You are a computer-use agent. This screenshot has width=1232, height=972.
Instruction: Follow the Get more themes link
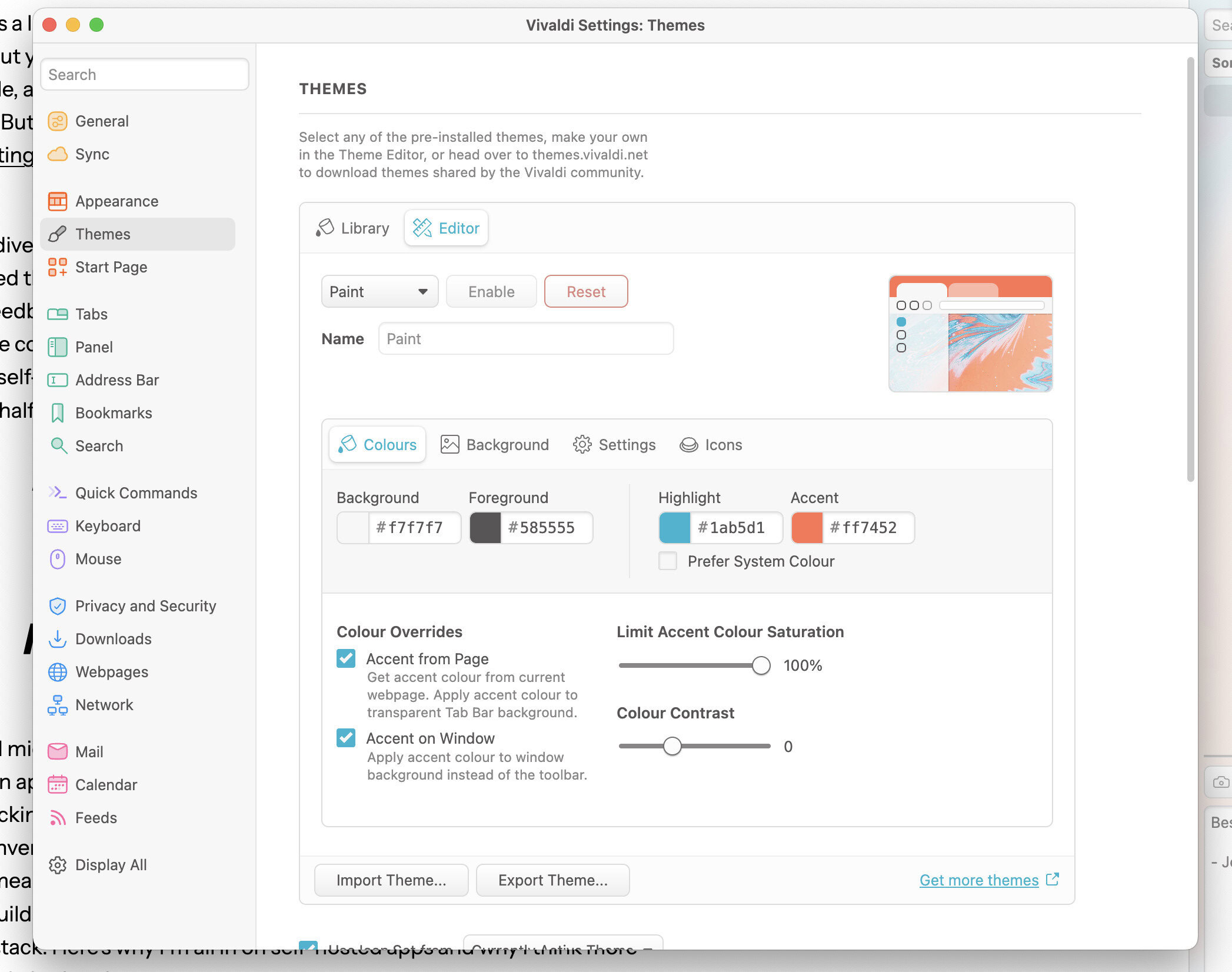(x=978, y=880)
